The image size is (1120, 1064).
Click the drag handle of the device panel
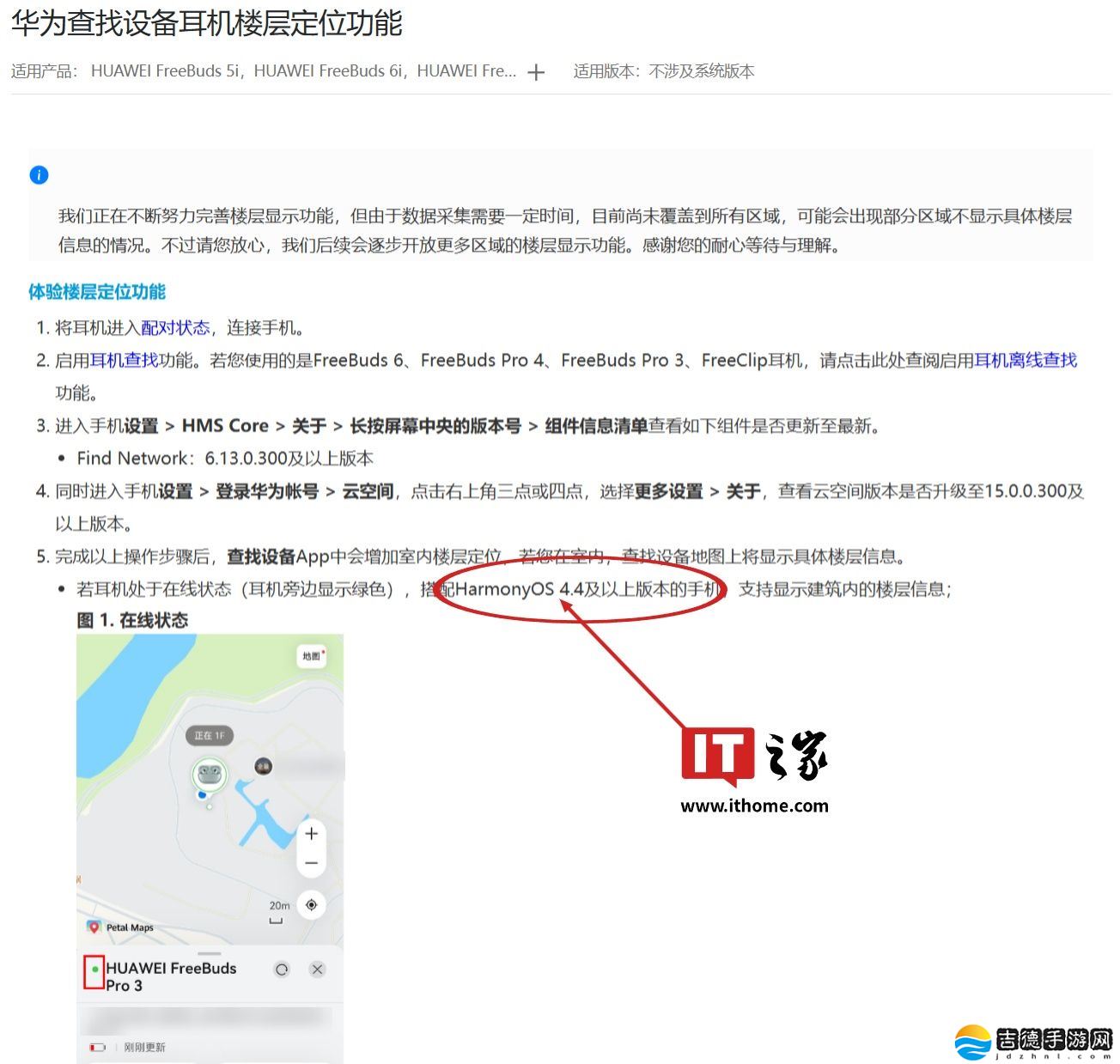[x=210, y=953]
